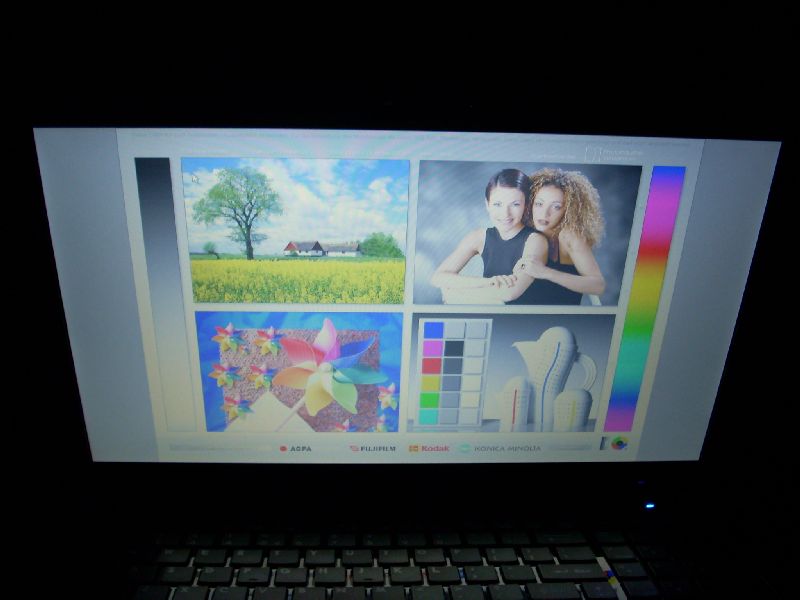Click the colorful pinwheel image
Screen dimensions: 800x600
pos(299,372)
